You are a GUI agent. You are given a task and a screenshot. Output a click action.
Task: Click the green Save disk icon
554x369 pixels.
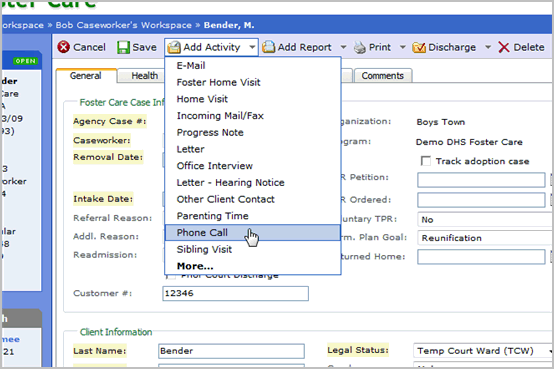[x=123, y=47]
